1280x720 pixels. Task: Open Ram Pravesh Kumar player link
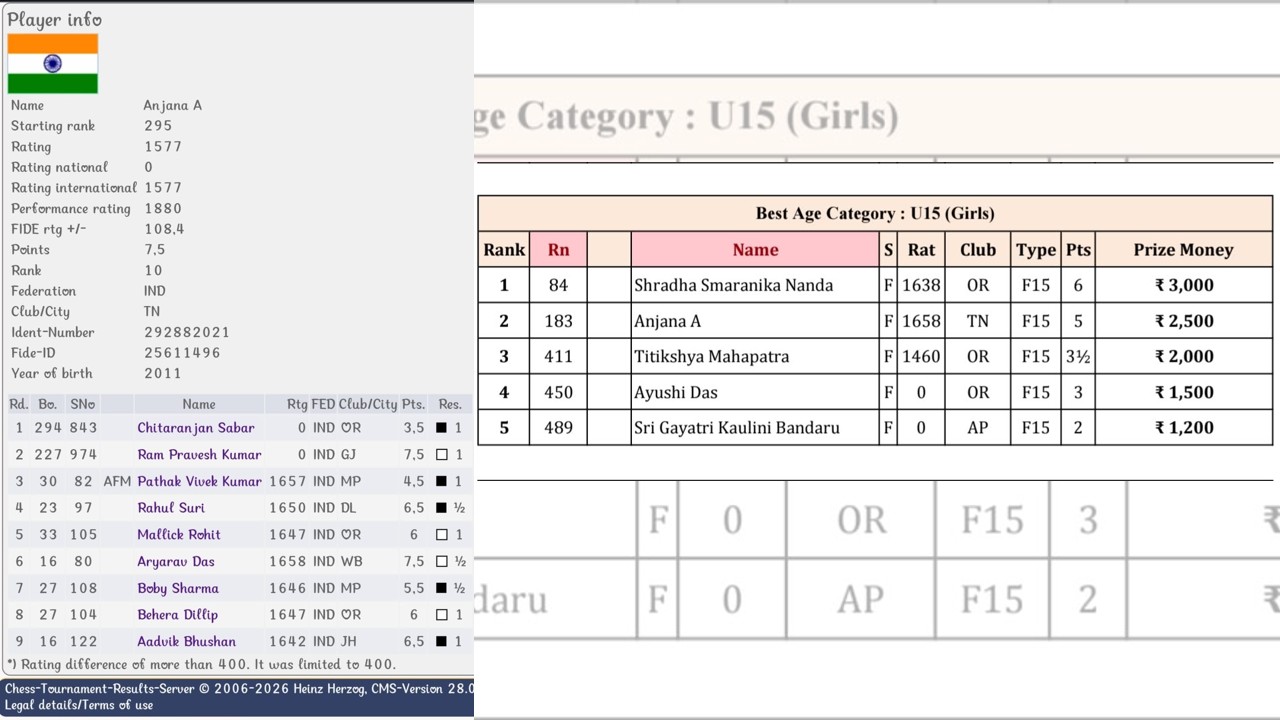point(199,455)
